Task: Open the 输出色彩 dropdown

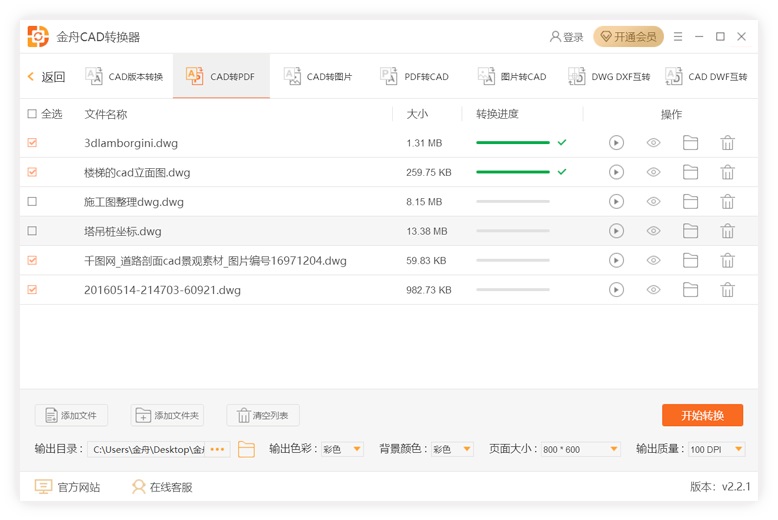Action: 342,449
